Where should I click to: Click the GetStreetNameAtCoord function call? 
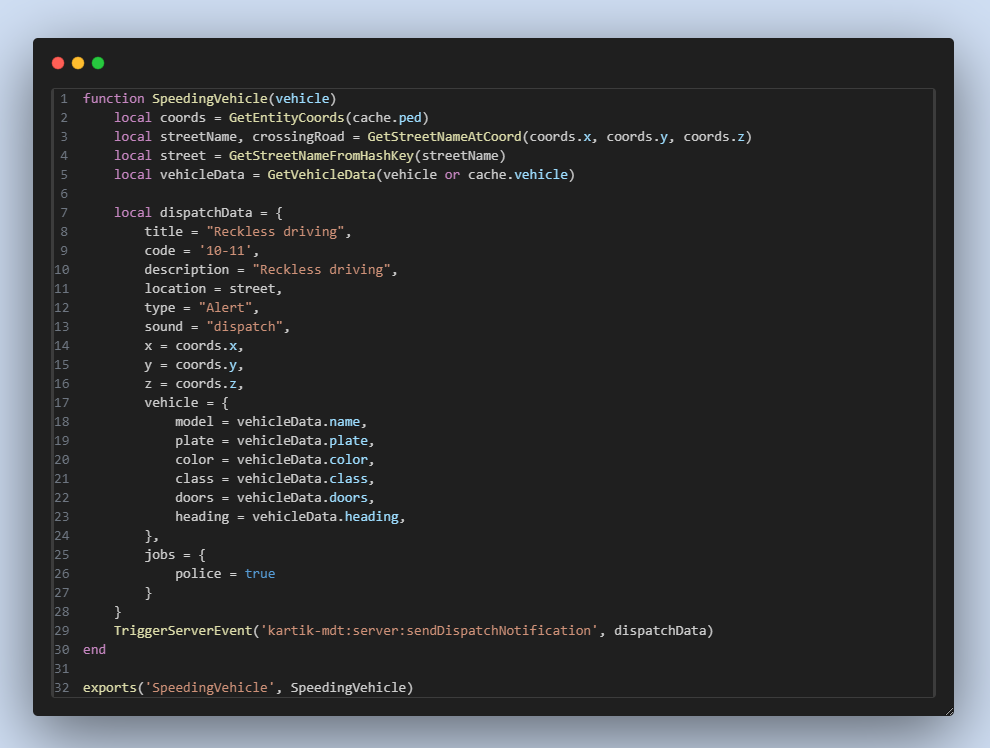pos(444,137)
